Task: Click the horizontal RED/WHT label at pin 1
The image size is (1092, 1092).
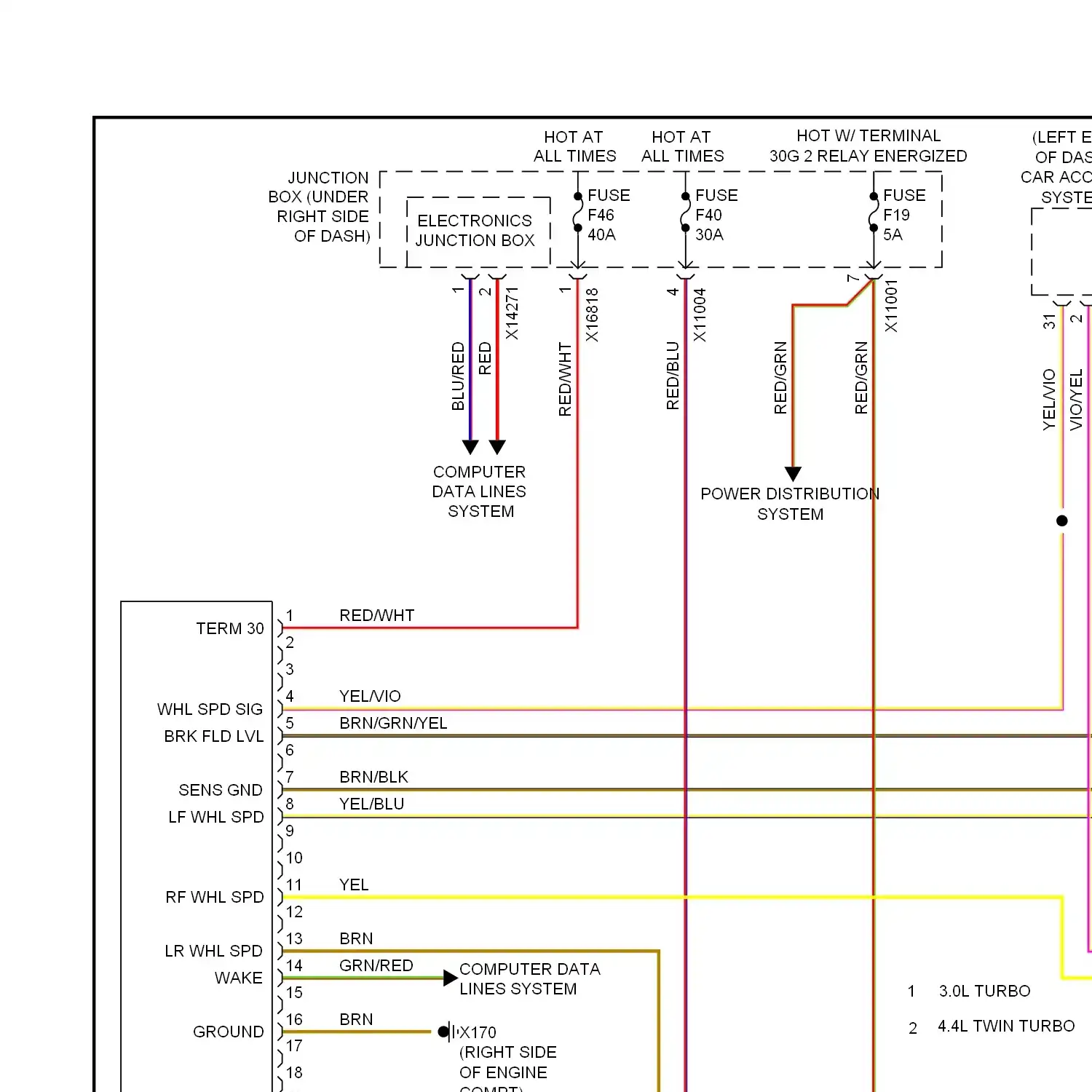Action: click(377, 615)
